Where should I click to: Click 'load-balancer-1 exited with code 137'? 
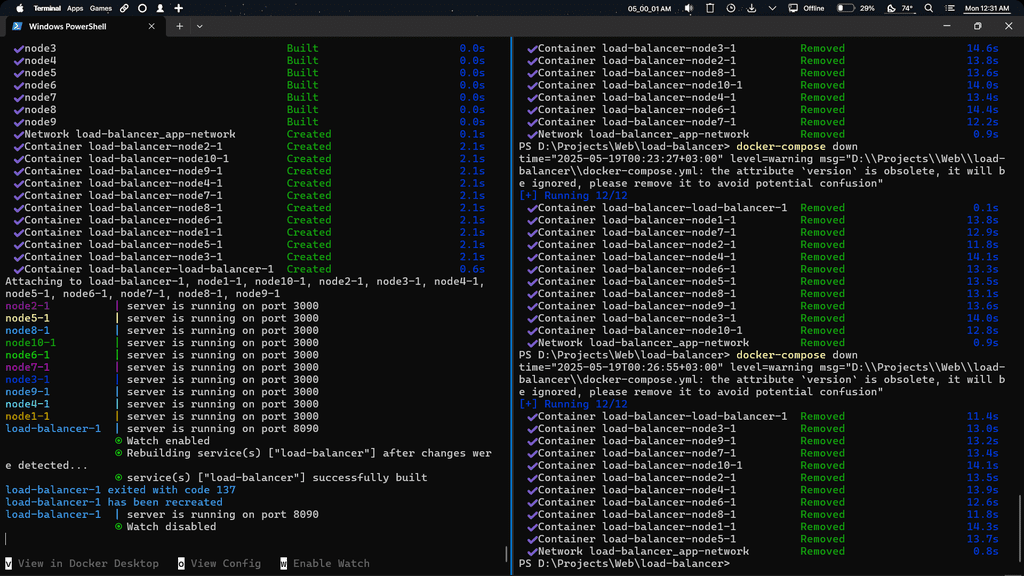(121, 490)
